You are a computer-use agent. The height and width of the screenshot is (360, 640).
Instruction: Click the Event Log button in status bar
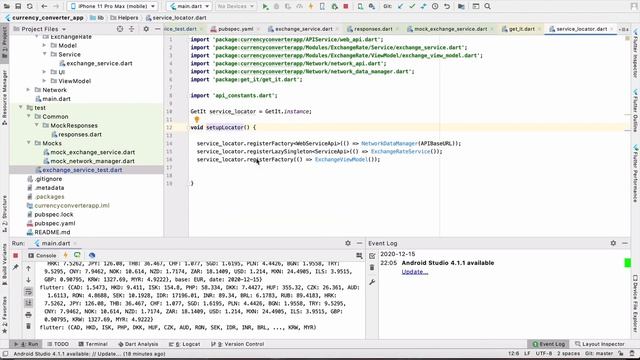click(x=549, y=344)
